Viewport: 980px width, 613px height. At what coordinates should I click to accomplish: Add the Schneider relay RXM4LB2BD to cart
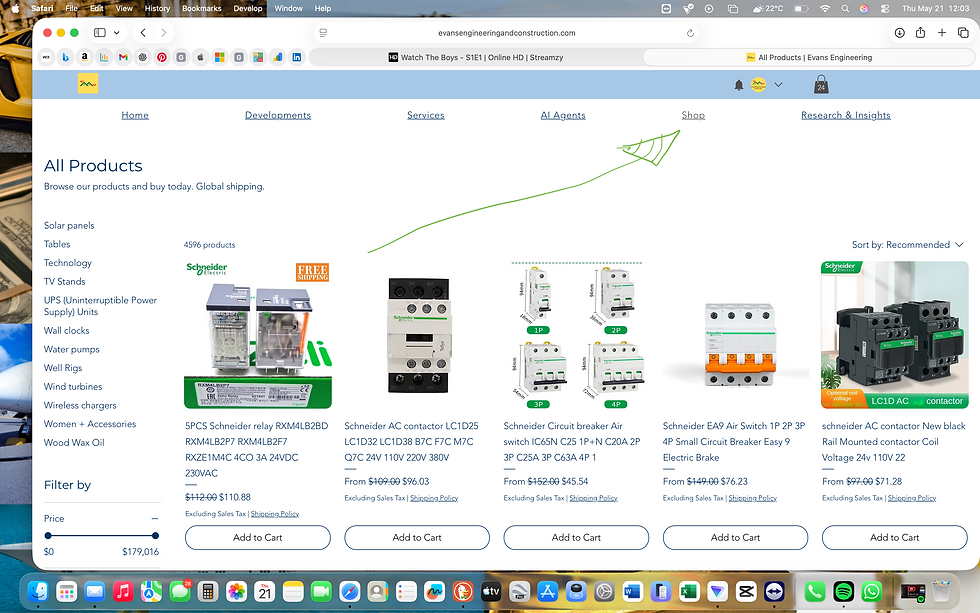pyautogui.click(x=258, y=537)
